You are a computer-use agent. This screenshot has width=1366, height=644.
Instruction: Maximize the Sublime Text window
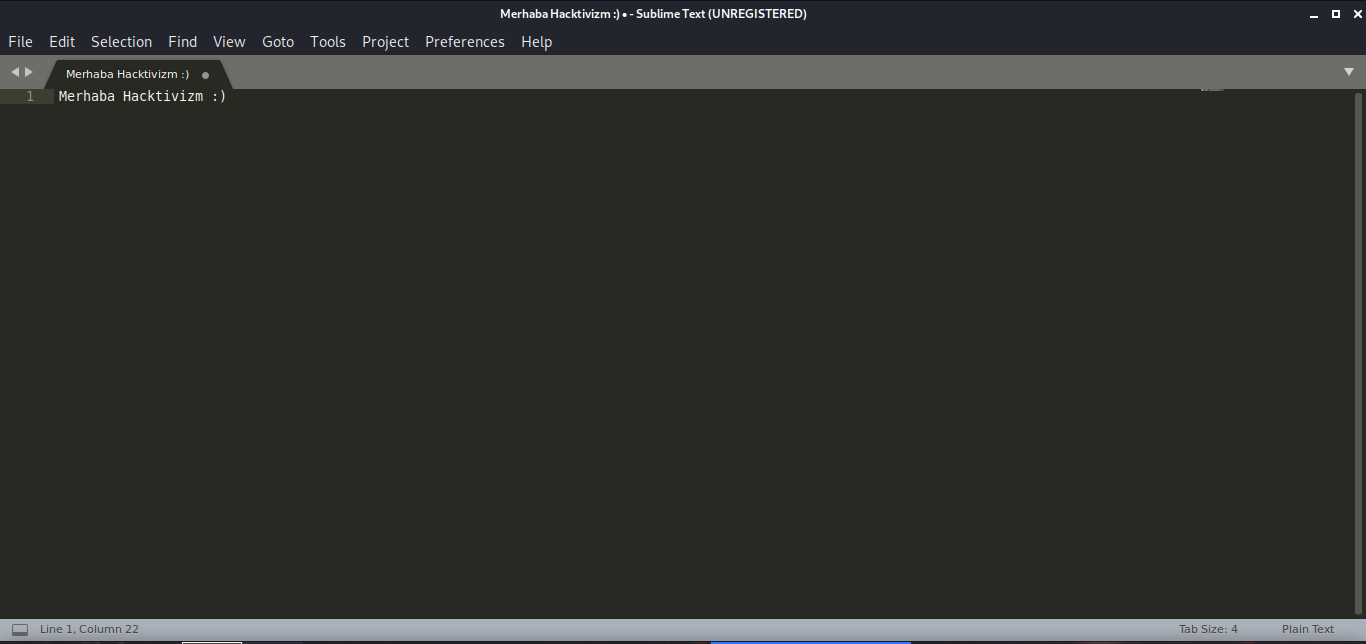click(1335, 14)
